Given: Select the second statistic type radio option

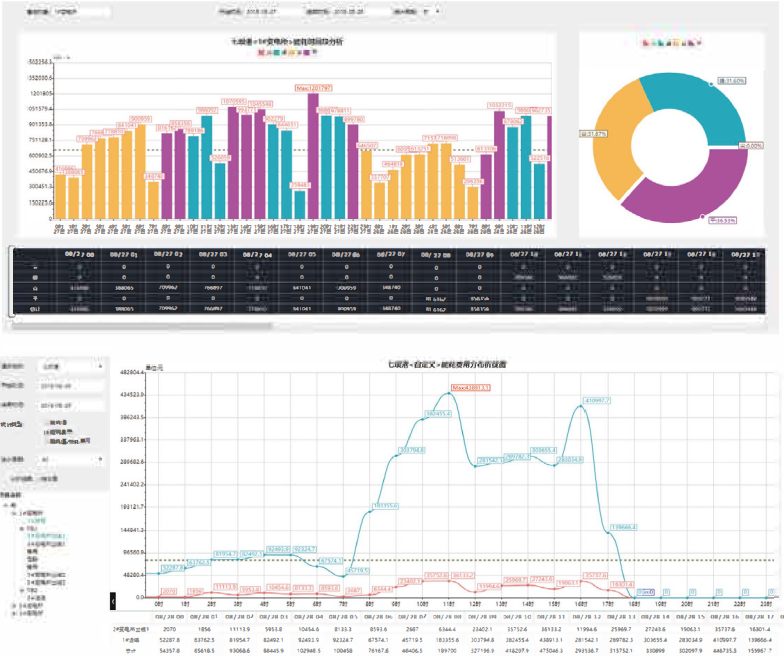Looking at the screenshot, I should [46, 432].
